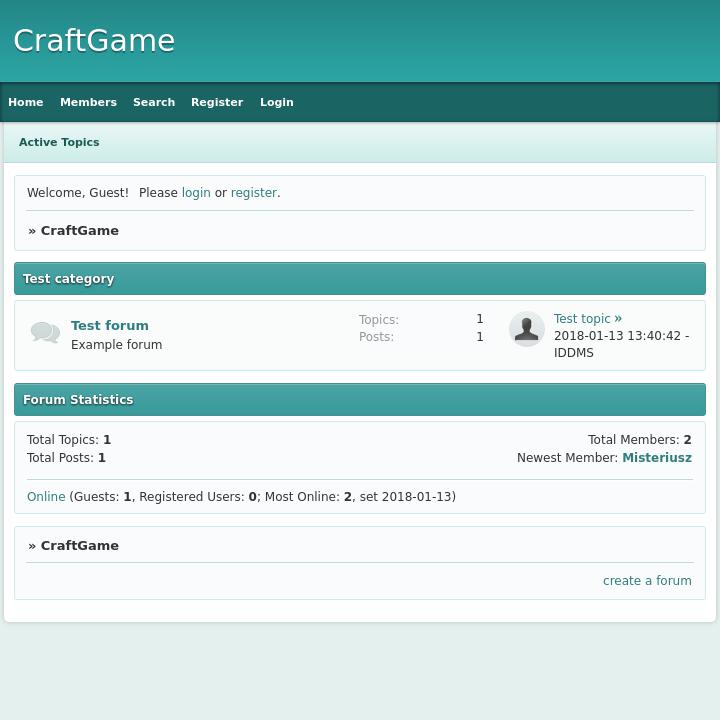View newest member Misteriusz profile
Screen dimensions: 720x720
point(656,458)
